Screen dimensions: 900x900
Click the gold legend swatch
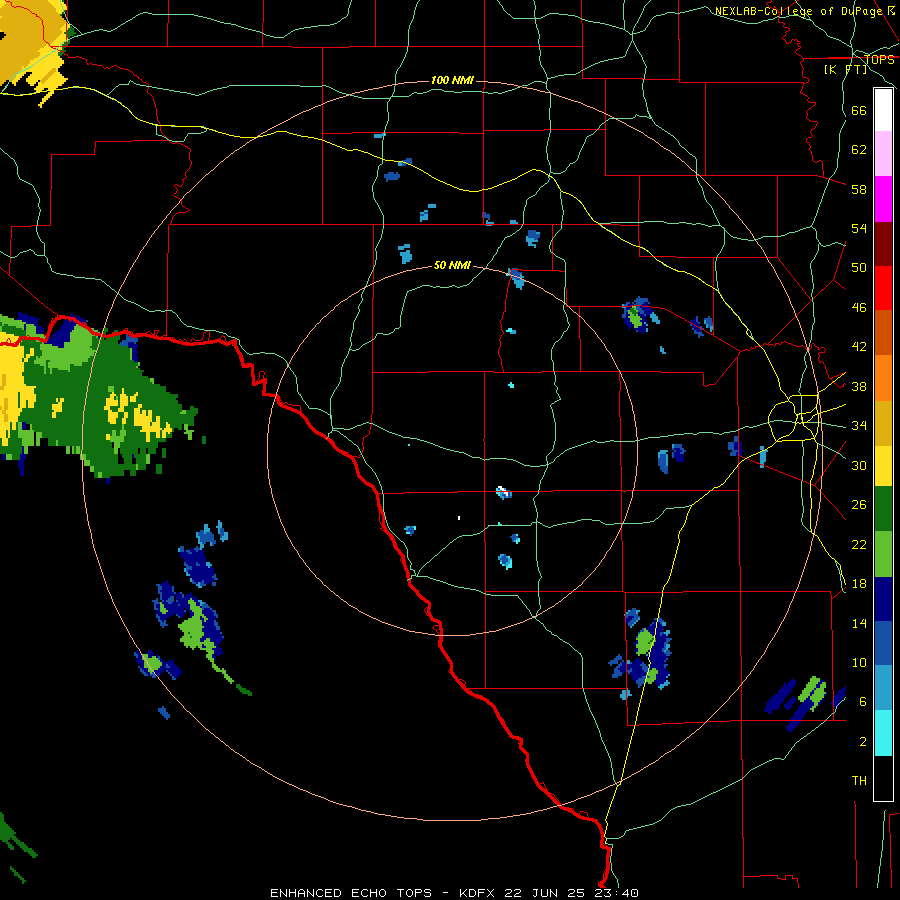[883, 423]
